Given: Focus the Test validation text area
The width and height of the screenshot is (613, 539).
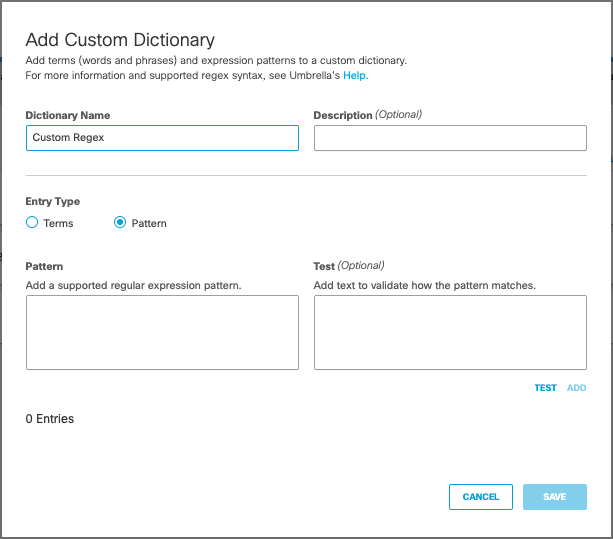Looking at the screenshot, I should click(450, 332).
